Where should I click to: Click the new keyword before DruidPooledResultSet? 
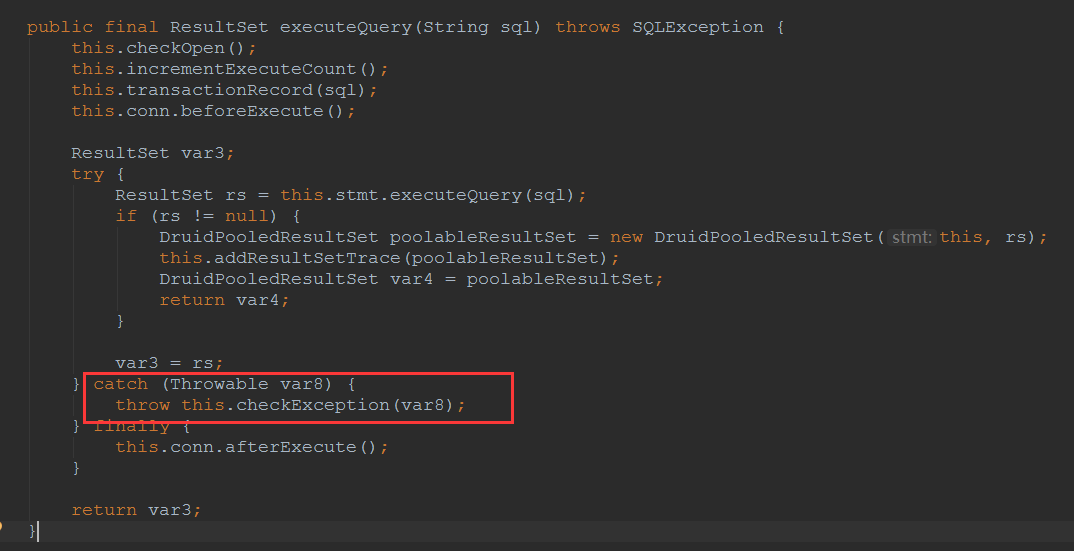pyautogui.click(x=627, y=237)
